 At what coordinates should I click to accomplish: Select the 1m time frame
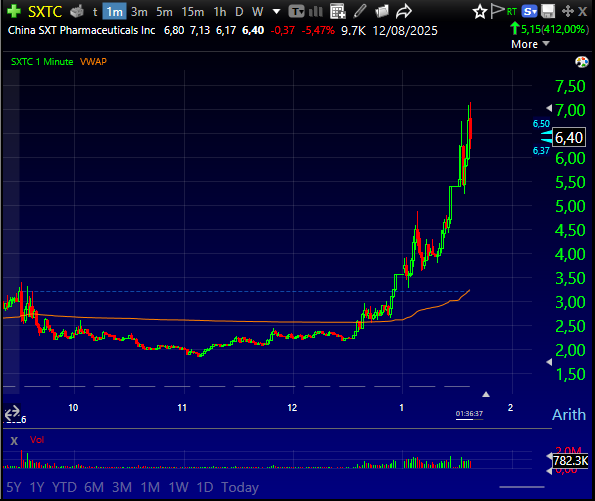114,12
